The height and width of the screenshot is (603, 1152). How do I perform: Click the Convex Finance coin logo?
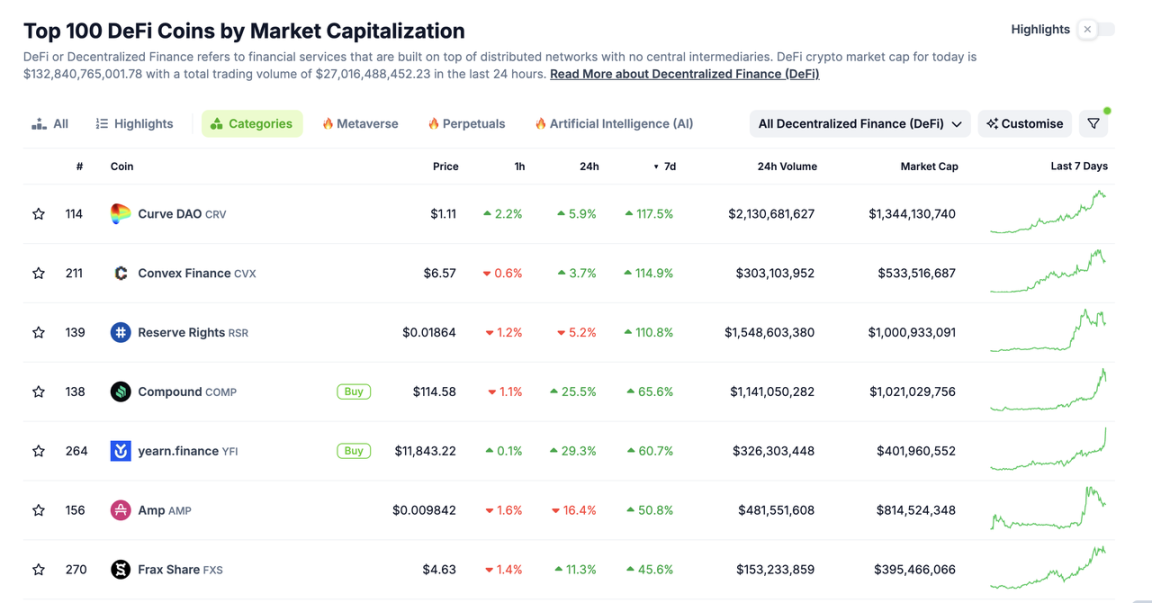(120, 273)
